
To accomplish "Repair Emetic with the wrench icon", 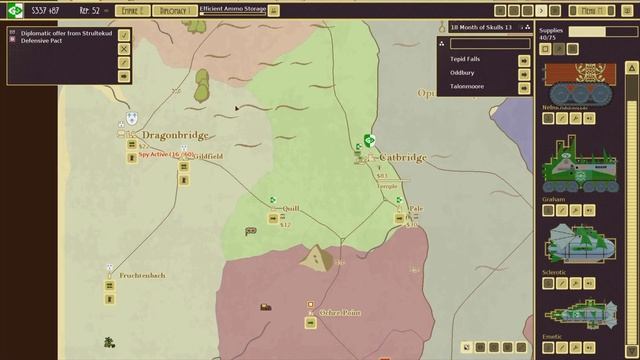I will click(576, 348).
